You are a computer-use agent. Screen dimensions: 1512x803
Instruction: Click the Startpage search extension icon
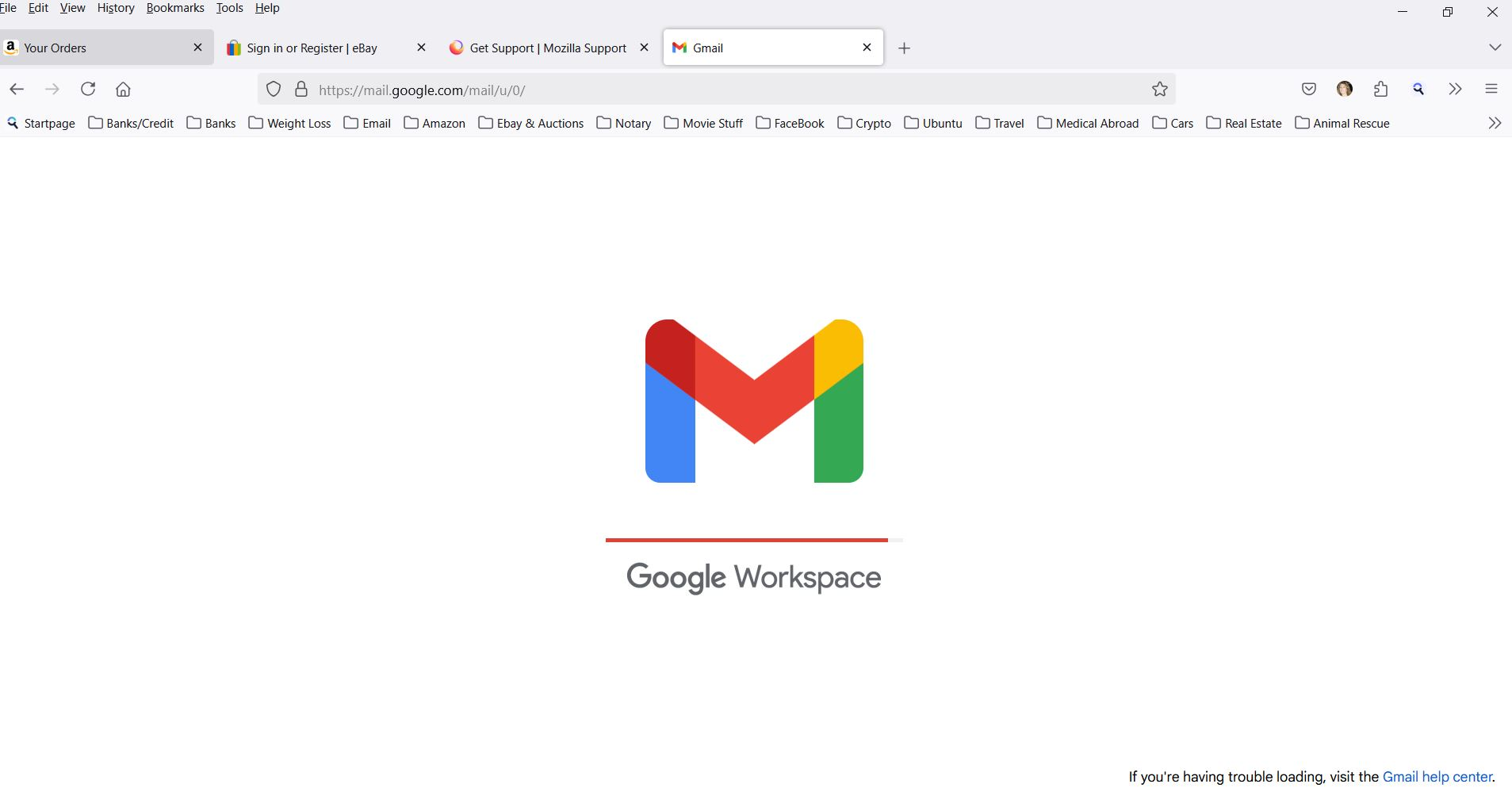[x=1418, y=90]
